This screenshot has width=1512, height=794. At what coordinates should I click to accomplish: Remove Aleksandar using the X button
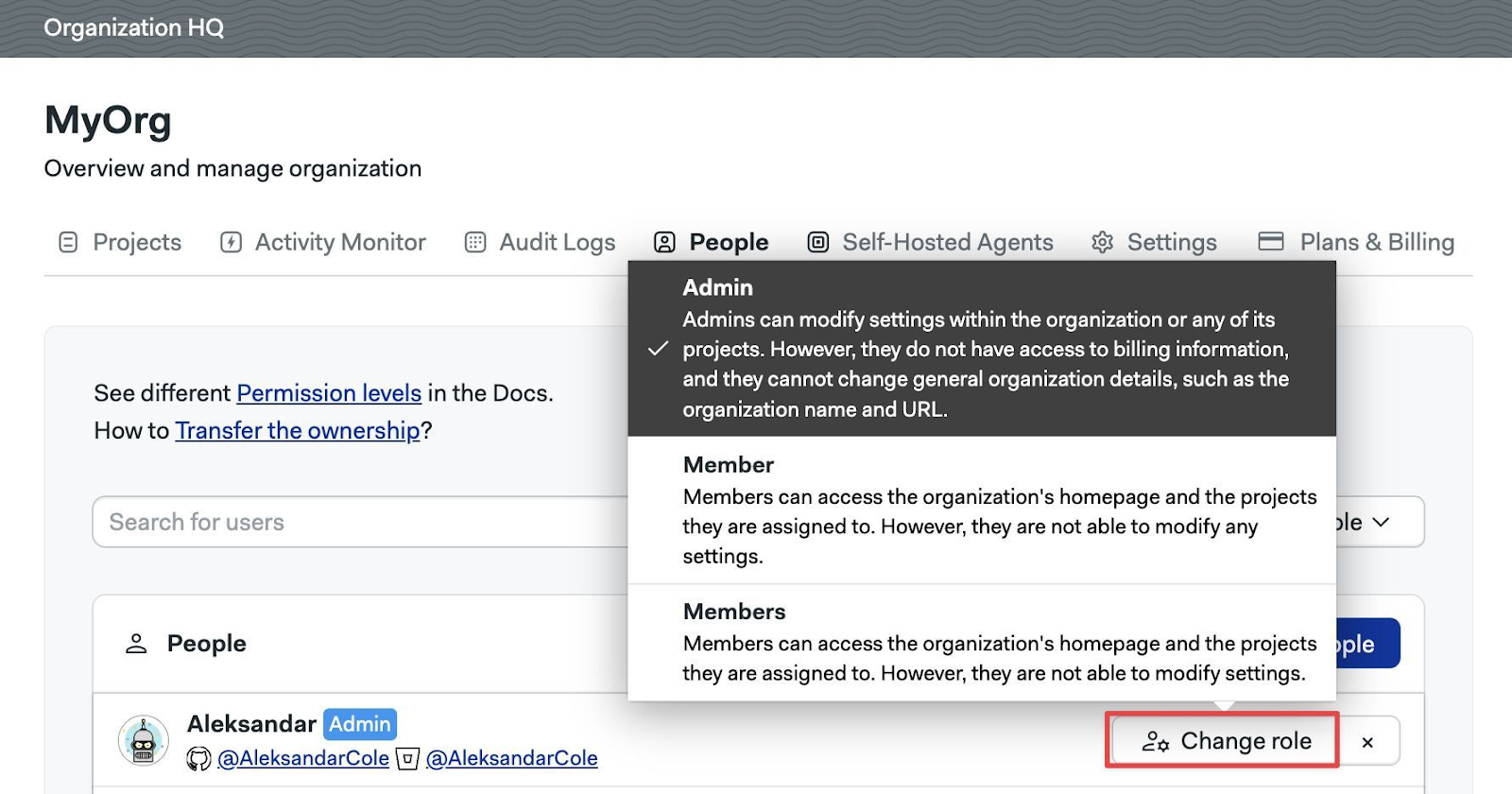(1367, 742)
